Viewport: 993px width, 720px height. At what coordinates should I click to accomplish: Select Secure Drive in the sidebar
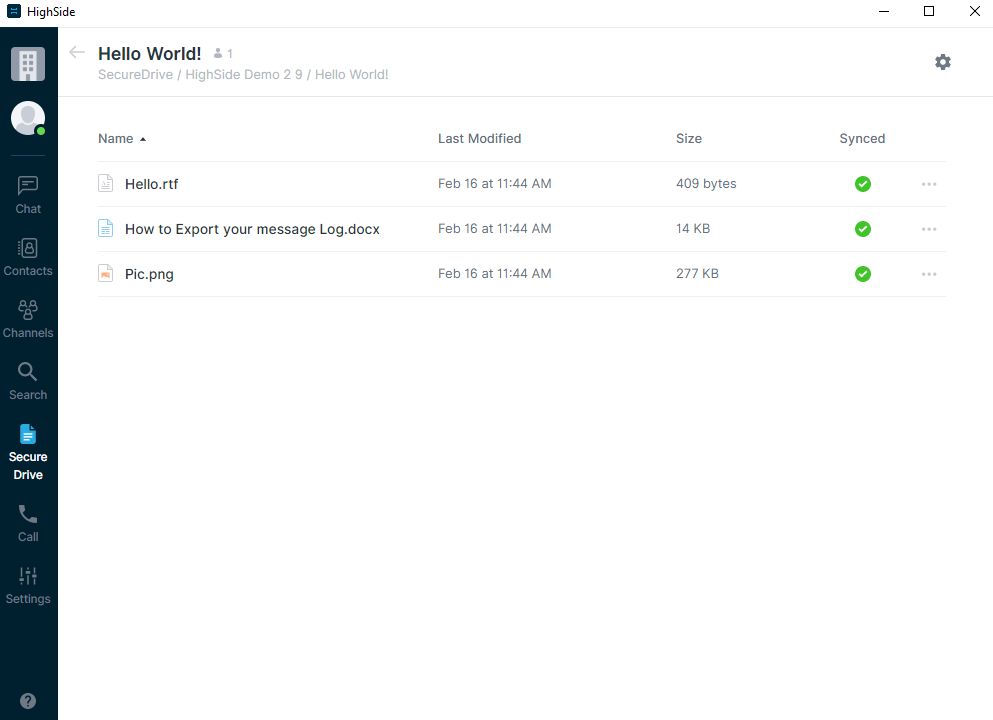click(x=28, y=453)
